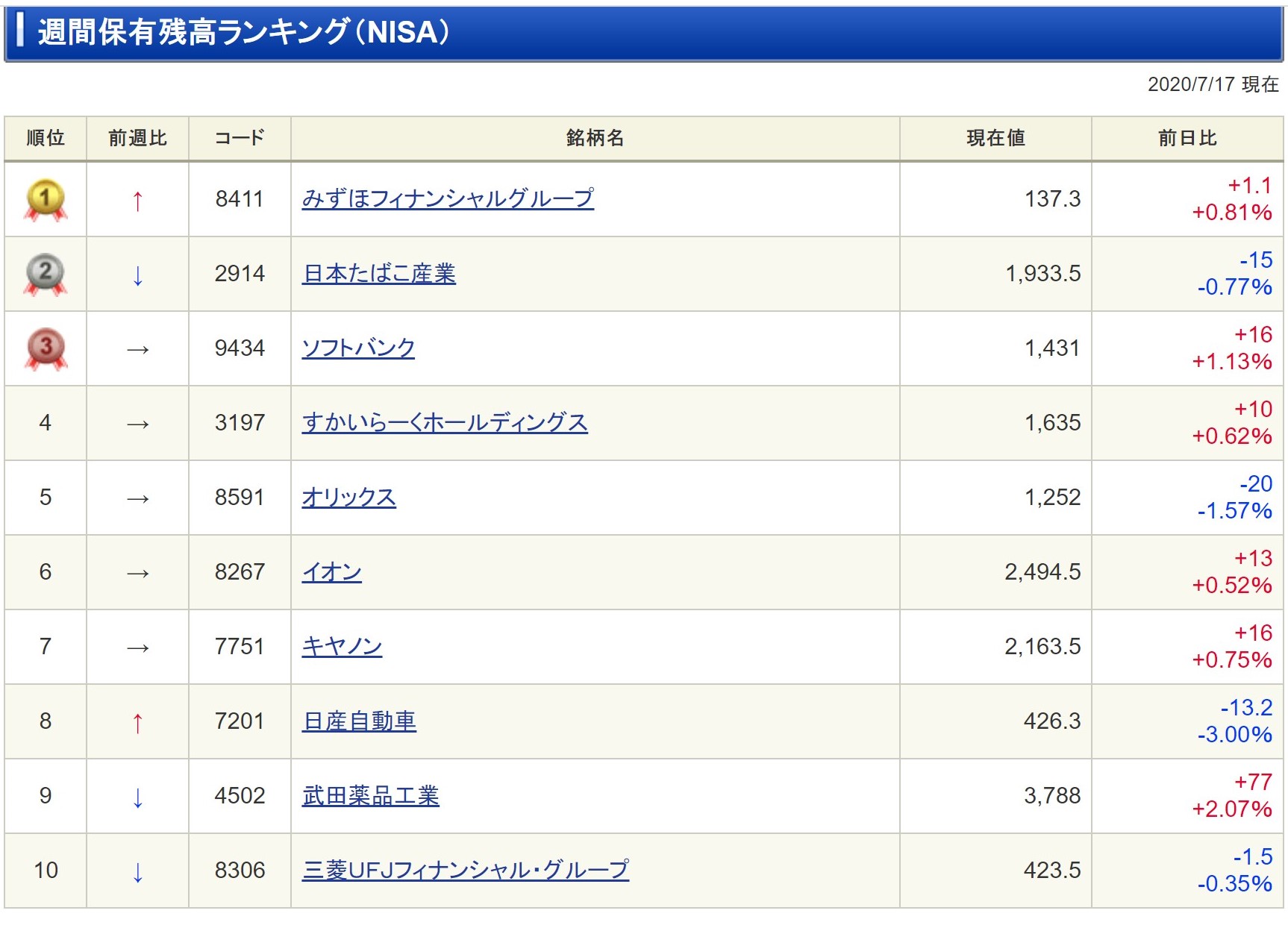Click the red up arrow for Mizuho row

tap(137, 200)
